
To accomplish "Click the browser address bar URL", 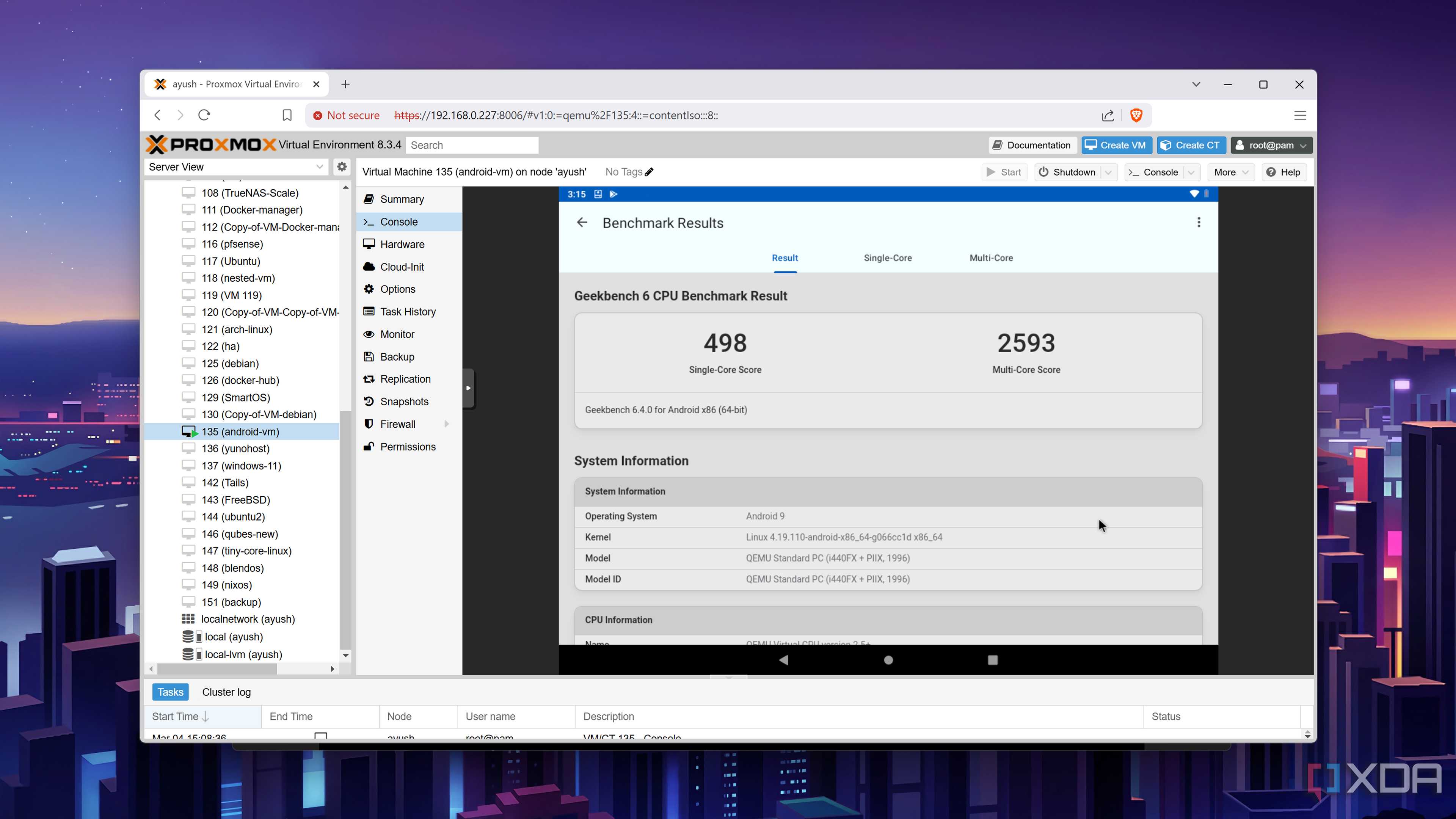I will click(555, 115).
